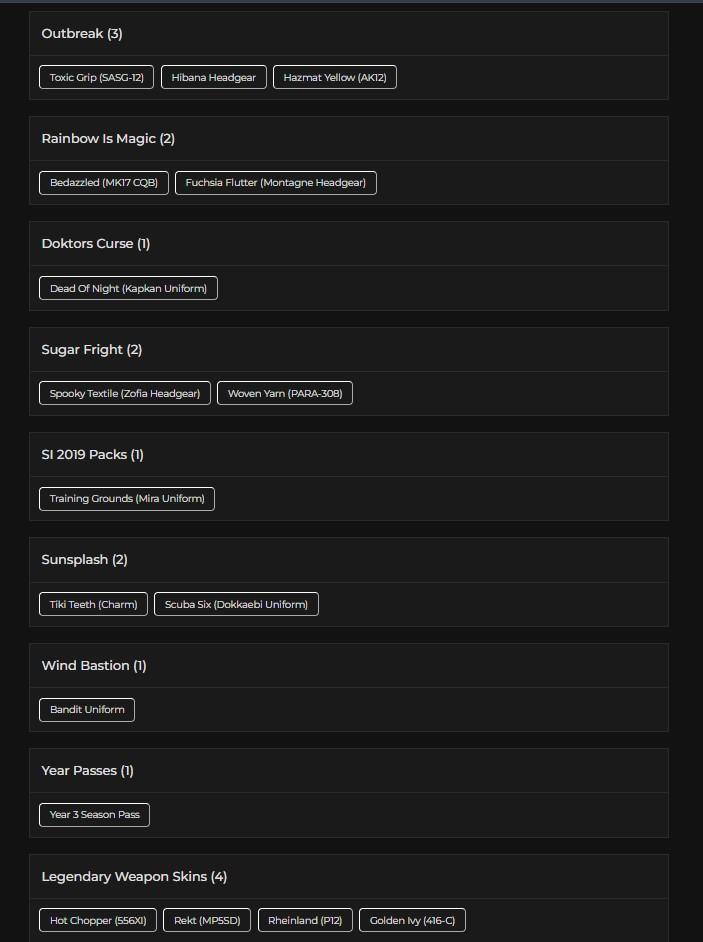This screenshot has height=942, width=703.
Task: Click Fuchsia Flutter (Montagne Headgear) tag
Action: pos(275,183)
